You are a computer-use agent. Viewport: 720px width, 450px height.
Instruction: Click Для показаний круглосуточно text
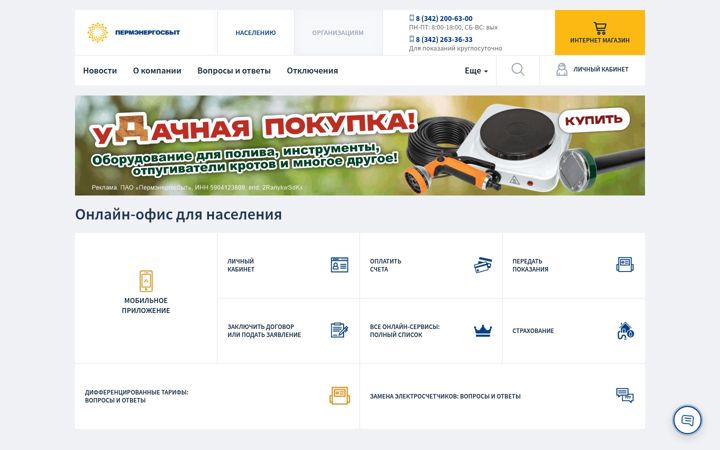pos(455,48)
